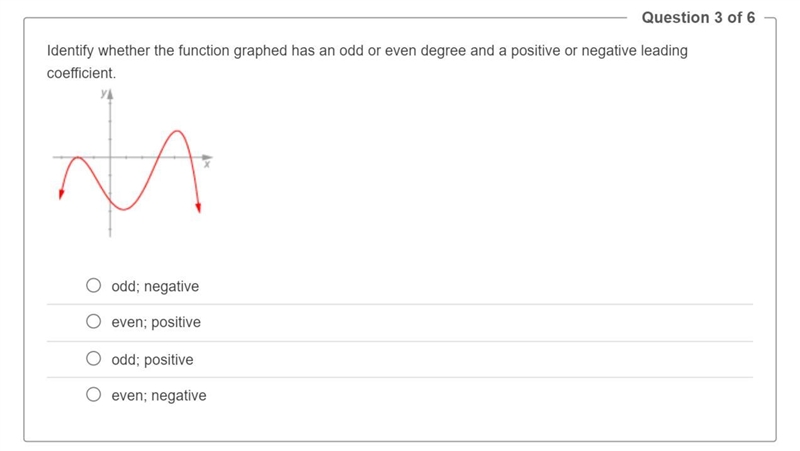Click the curve's lowest valley near the y-axis
Image resolution: width=800 pixels, height=451 pixels.
point(123,209)
